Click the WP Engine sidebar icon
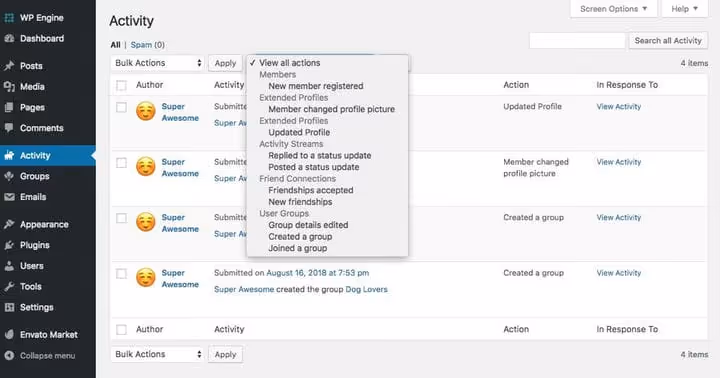This screenshot has height=378, width=720. pyautogui.click(x=9, y=18)
